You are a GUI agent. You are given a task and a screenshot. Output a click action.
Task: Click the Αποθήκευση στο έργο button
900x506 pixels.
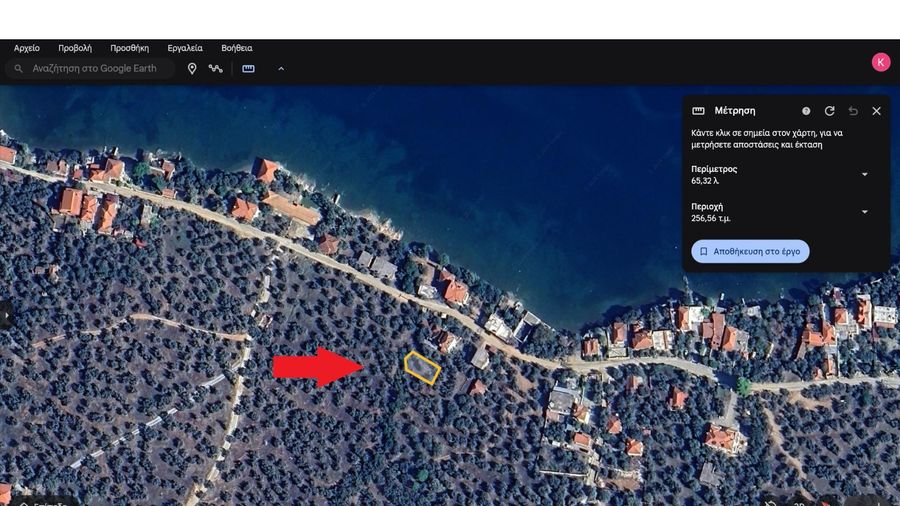750,252
